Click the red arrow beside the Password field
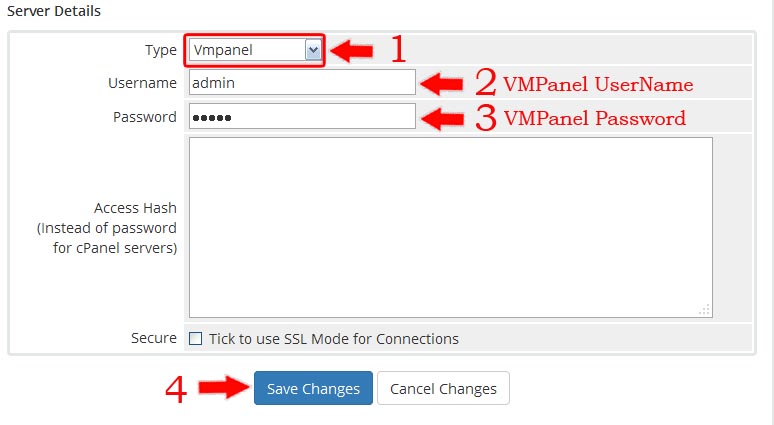 tap(443, 118)
